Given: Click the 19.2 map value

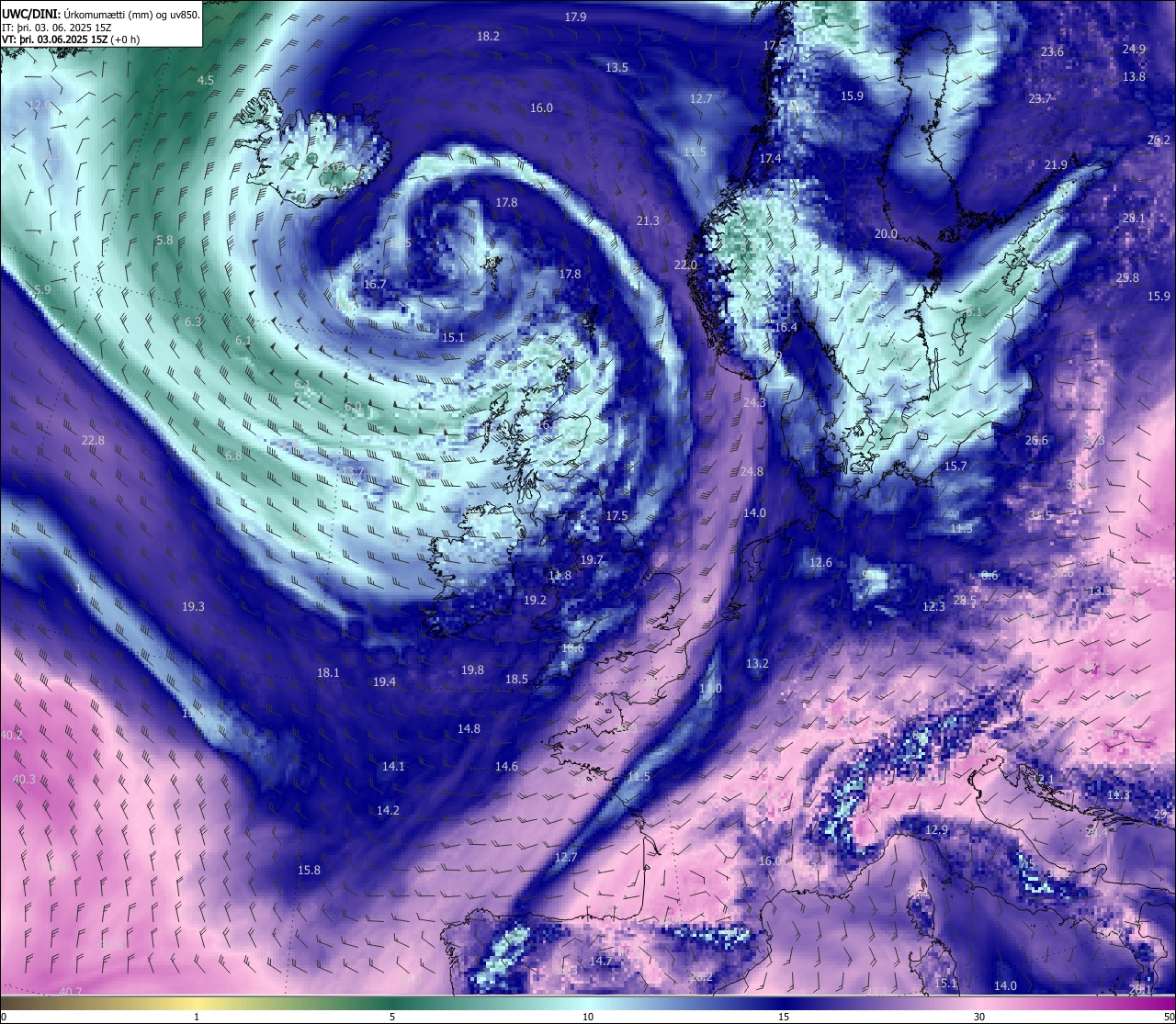Looking at the screenshot, I should pos(535,601).
